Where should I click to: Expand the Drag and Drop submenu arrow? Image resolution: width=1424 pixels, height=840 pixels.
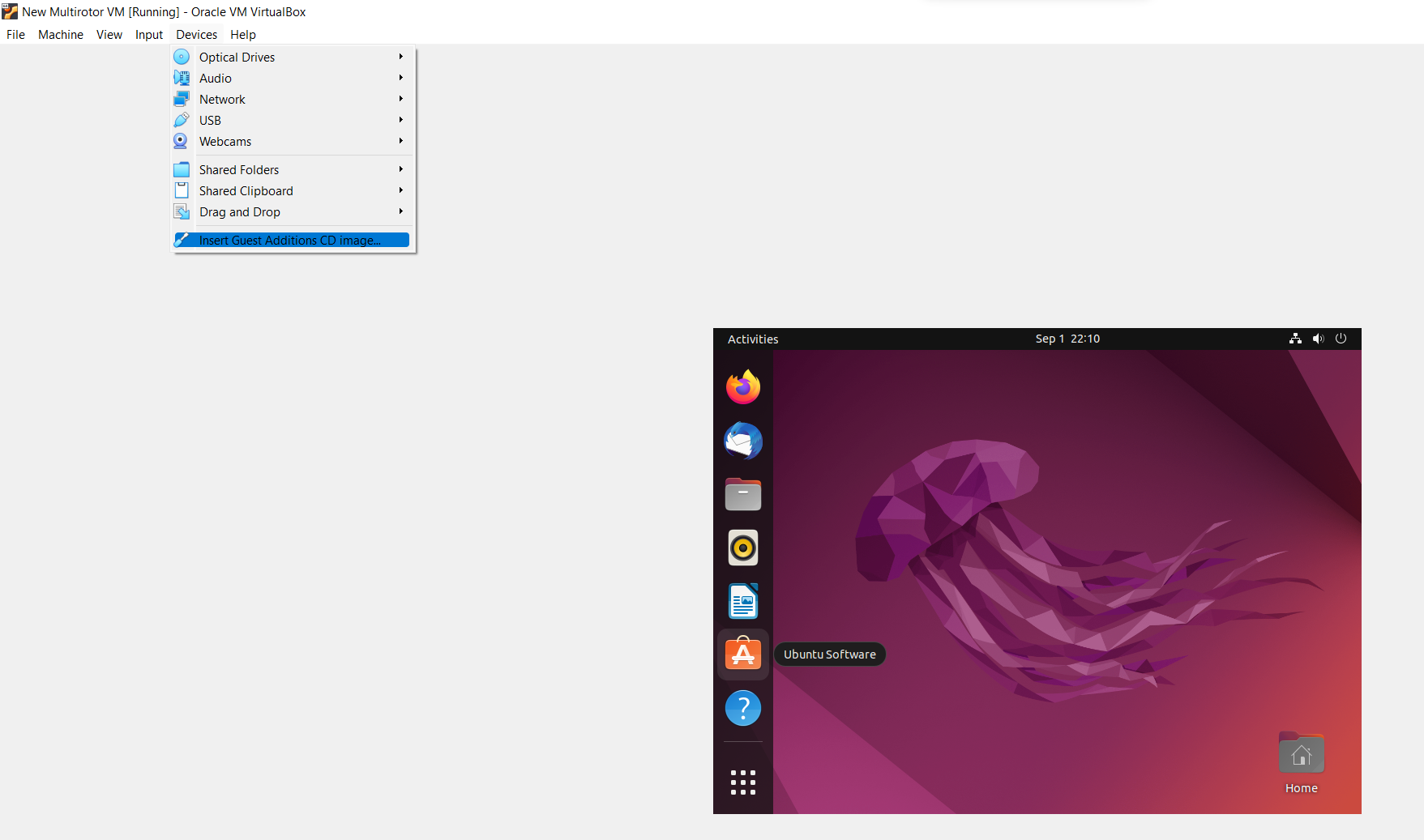(x=401, y=211)
